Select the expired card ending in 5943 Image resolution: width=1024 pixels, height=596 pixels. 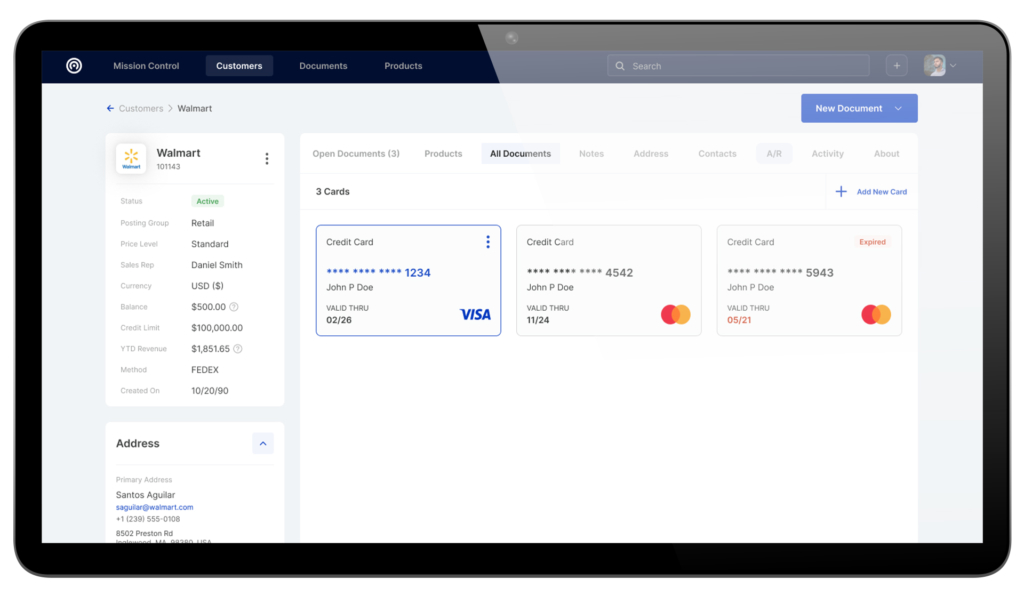(809, 281)
